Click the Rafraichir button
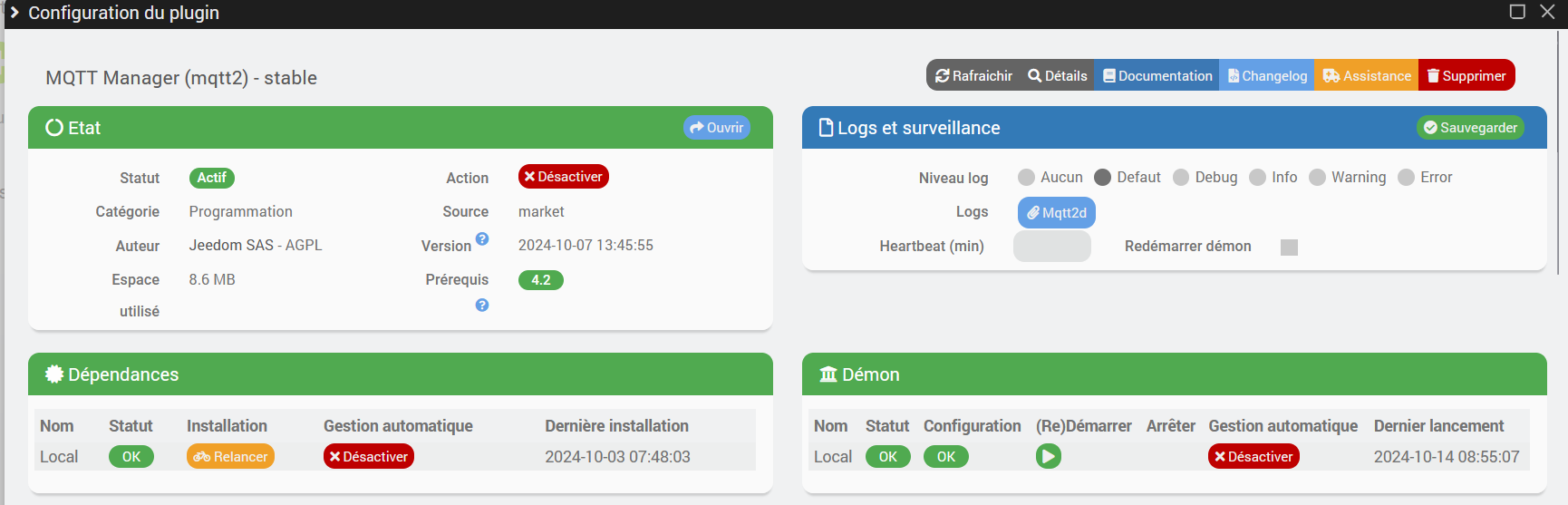 coord(973,76)
